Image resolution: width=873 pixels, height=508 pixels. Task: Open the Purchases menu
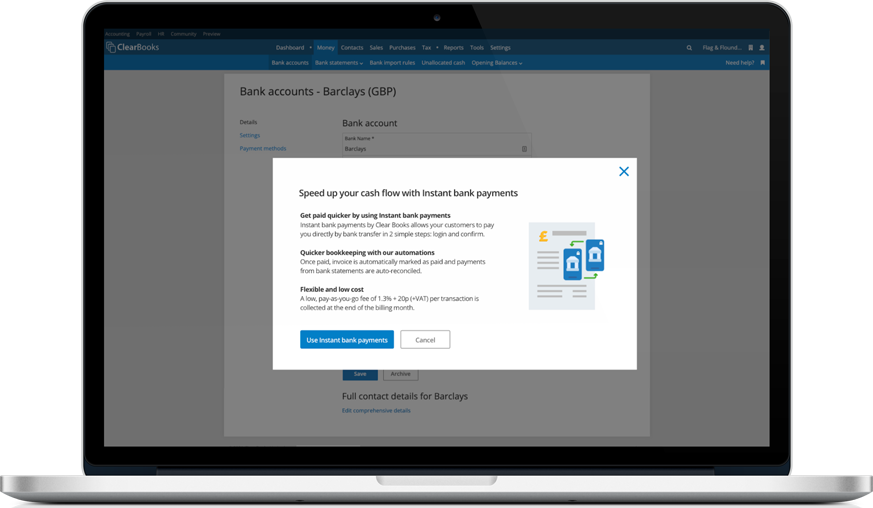coord(402,48)
